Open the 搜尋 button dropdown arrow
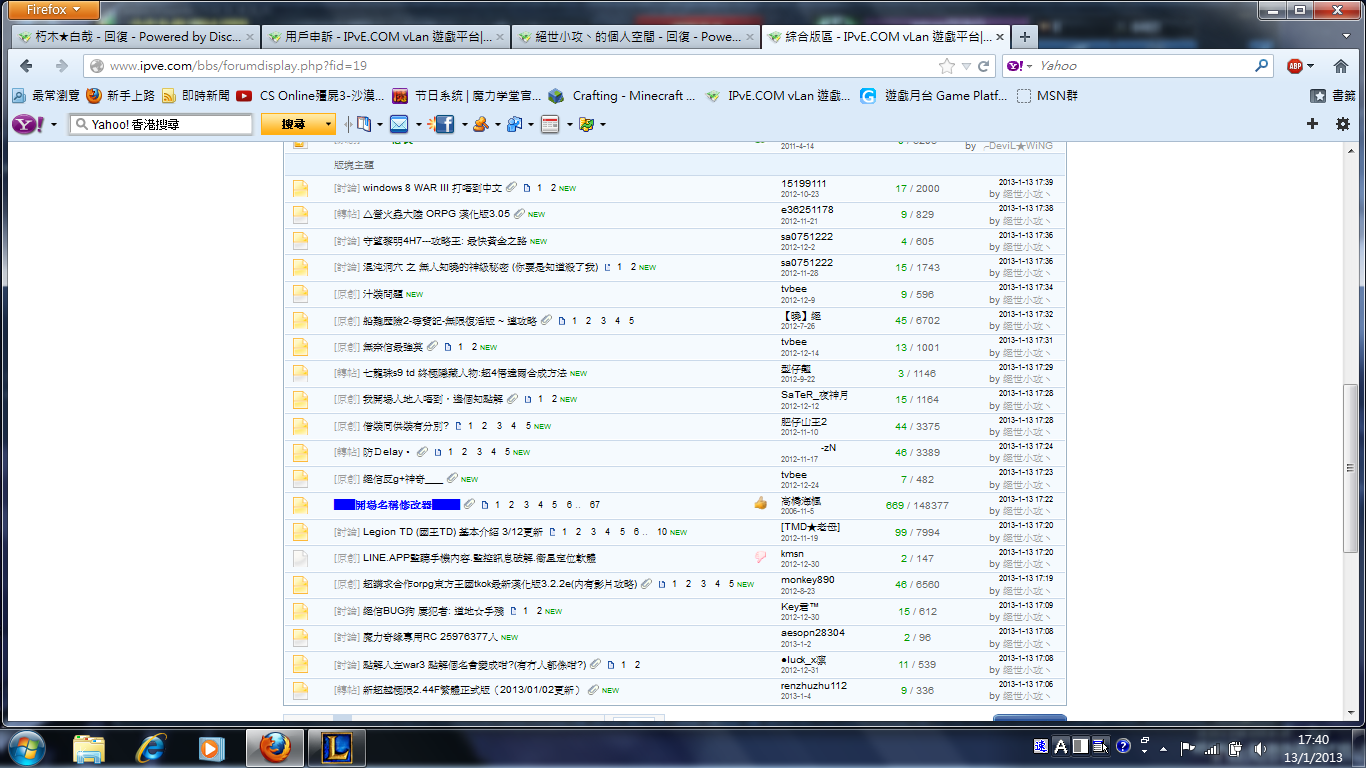1366x768 pixels. click(328, 124)
